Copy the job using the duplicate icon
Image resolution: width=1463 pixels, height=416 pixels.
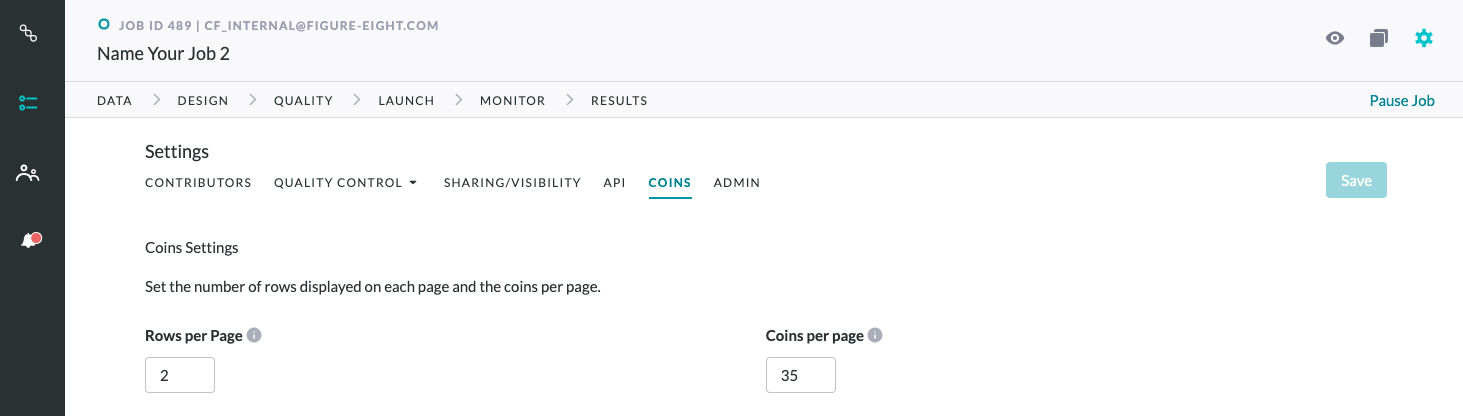coord(1379,38)
